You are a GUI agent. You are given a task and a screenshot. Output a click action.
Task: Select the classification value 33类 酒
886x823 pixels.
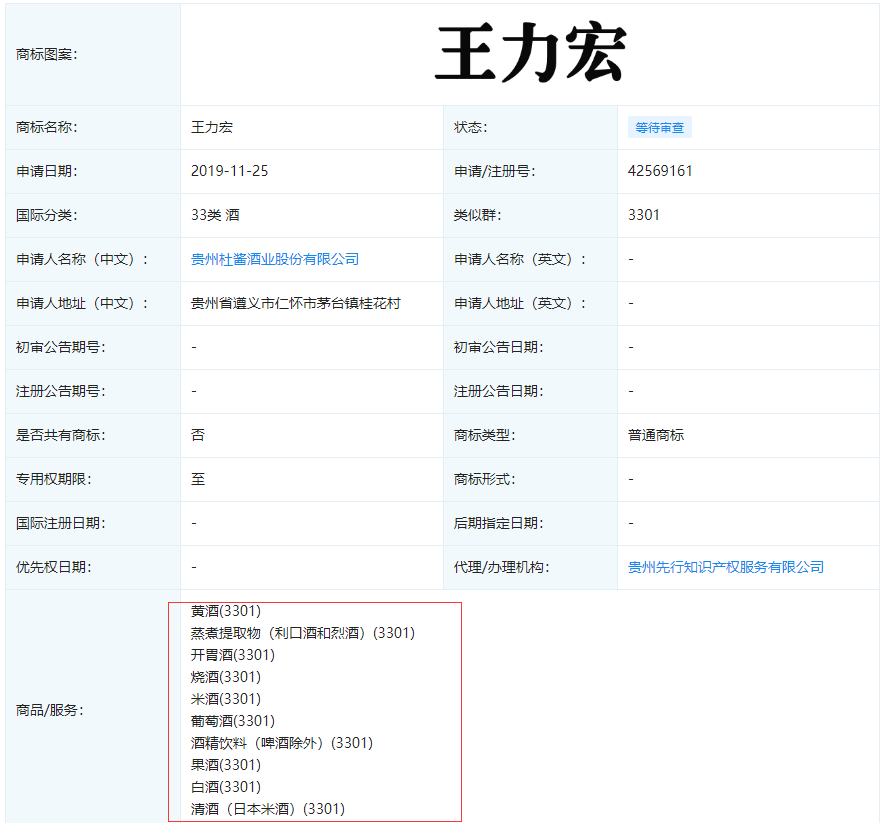pyautogui.click(x=215, y=215)
